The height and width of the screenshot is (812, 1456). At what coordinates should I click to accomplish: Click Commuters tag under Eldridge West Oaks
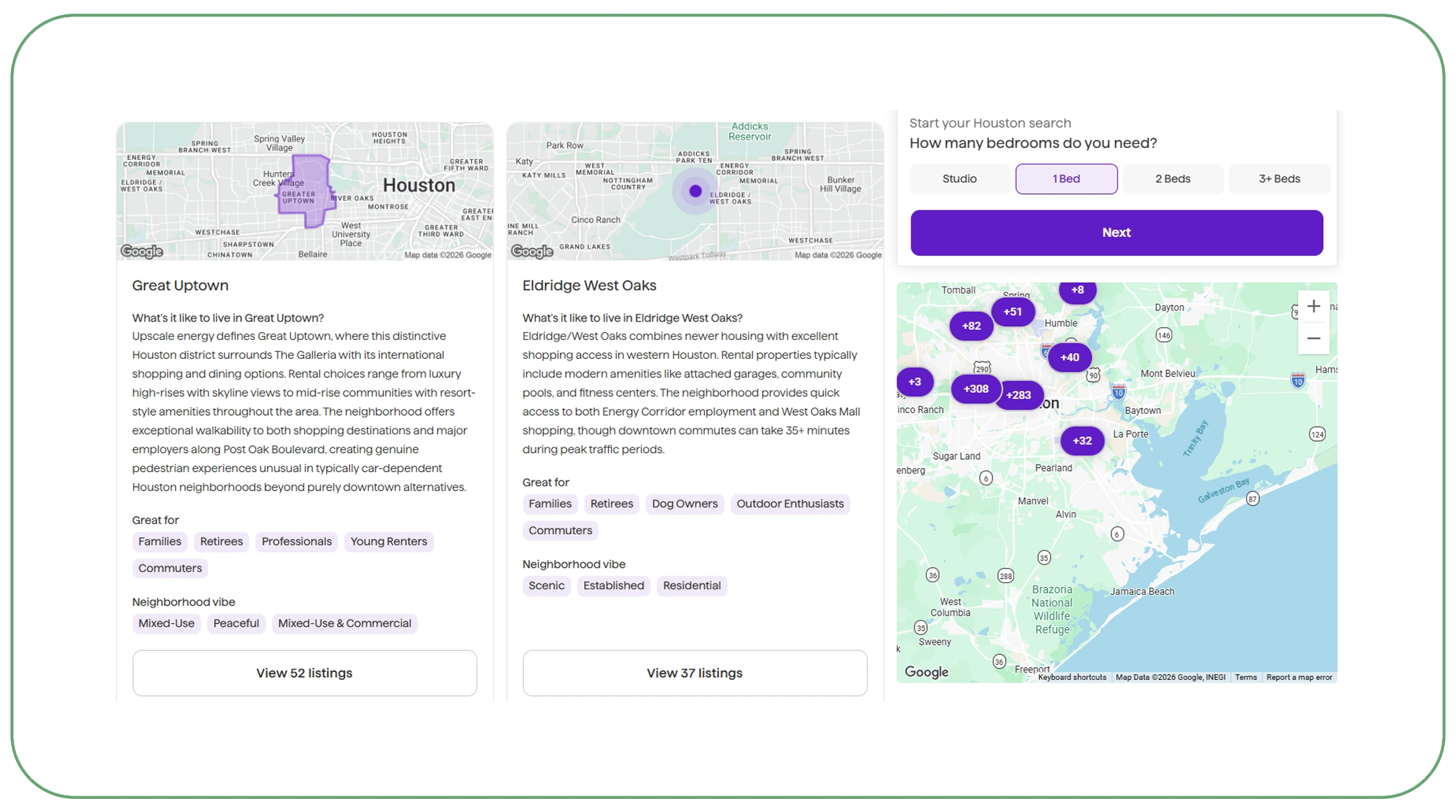point(560,530)
